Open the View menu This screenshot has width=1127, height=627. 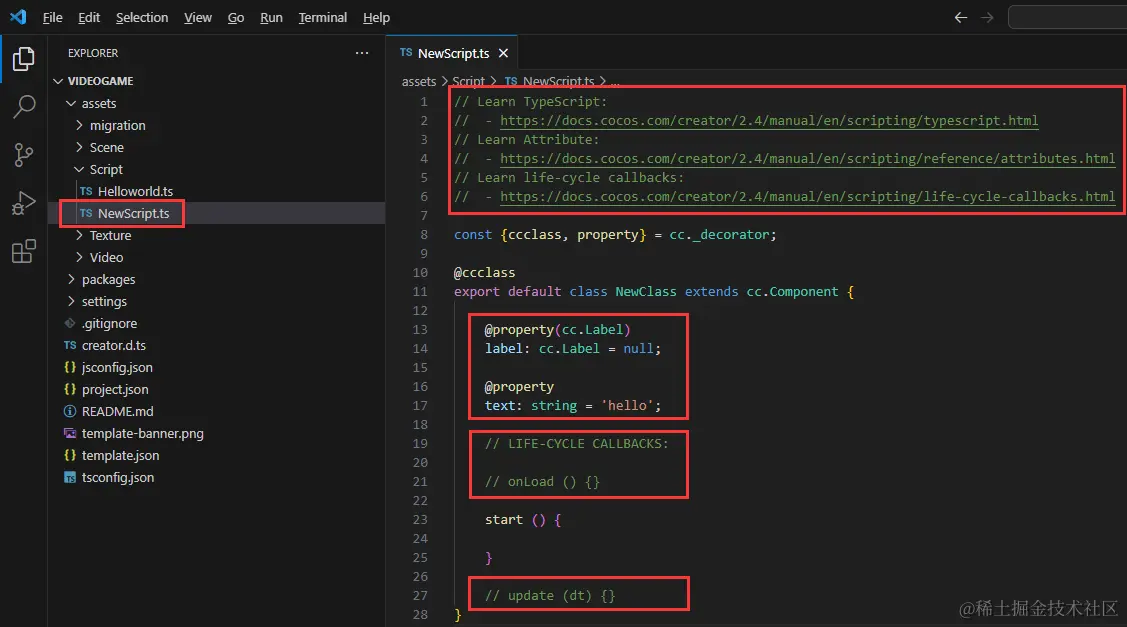pyautogui.click(x=198, y=17)
